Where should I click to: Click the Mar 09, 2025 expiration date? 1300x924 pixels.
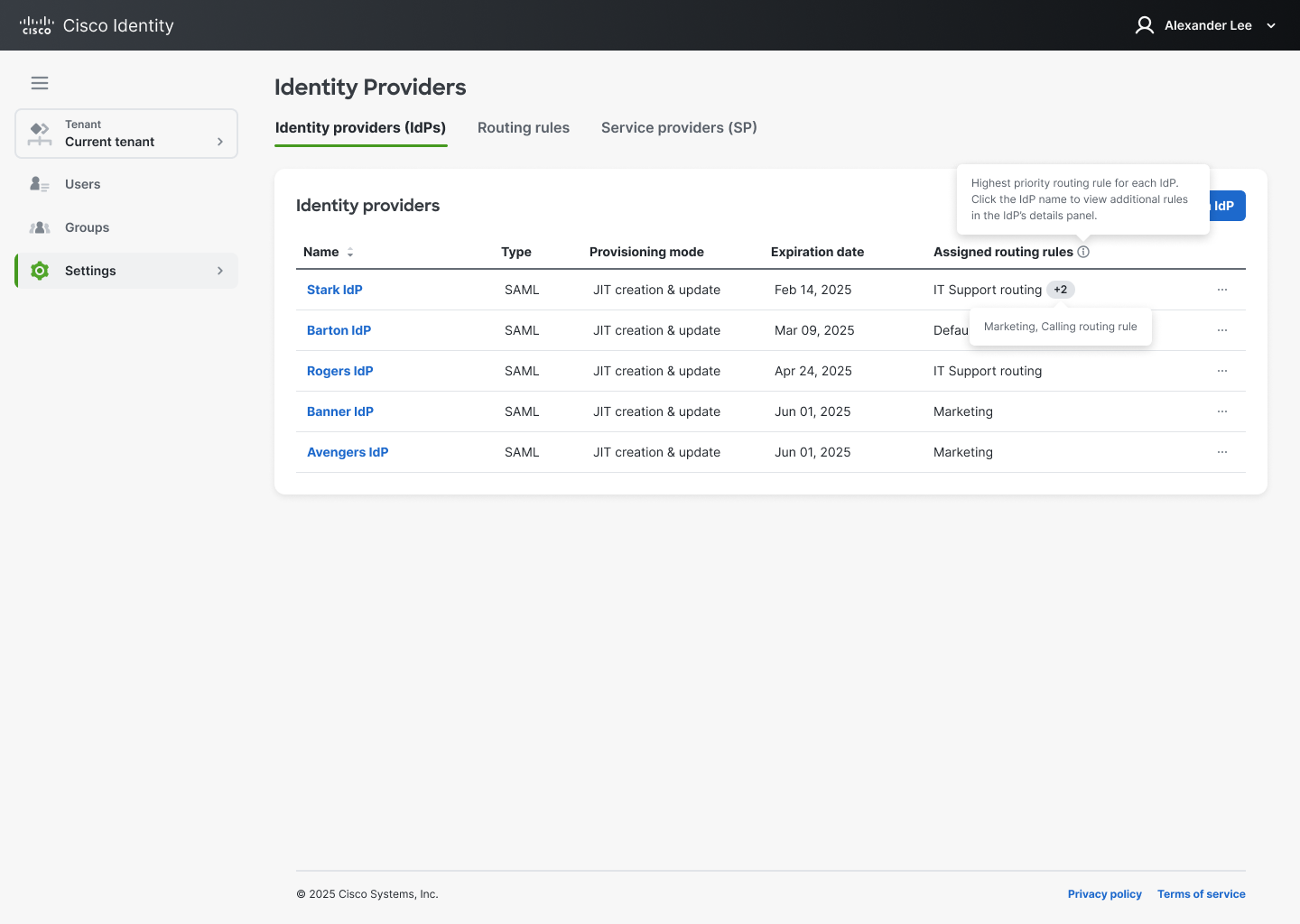click(x=814, y=330)
